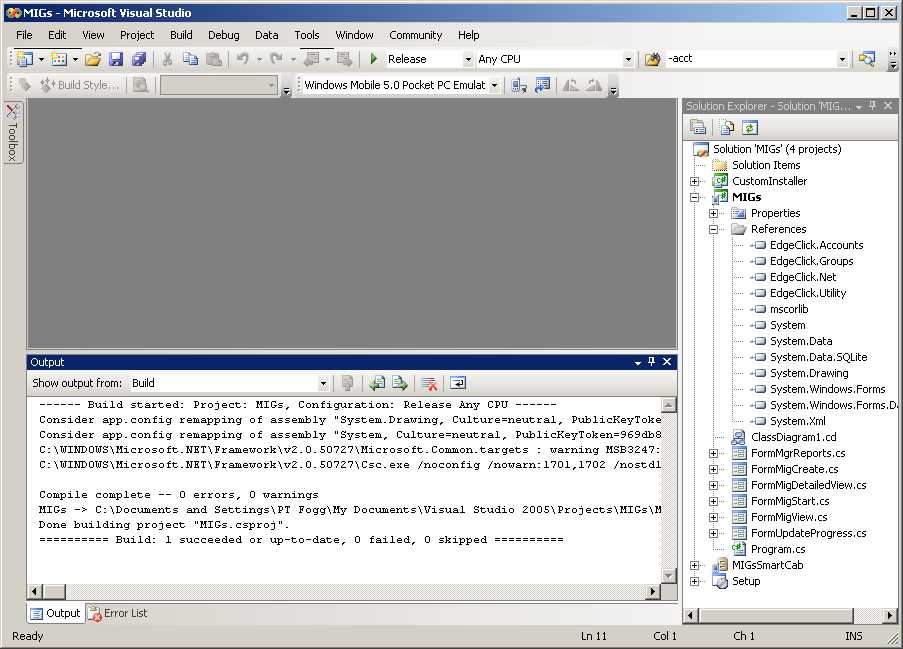Select ClassDiagram1.cd file
The width and height of the screenshot is (903, 649).
click(794, 437)
